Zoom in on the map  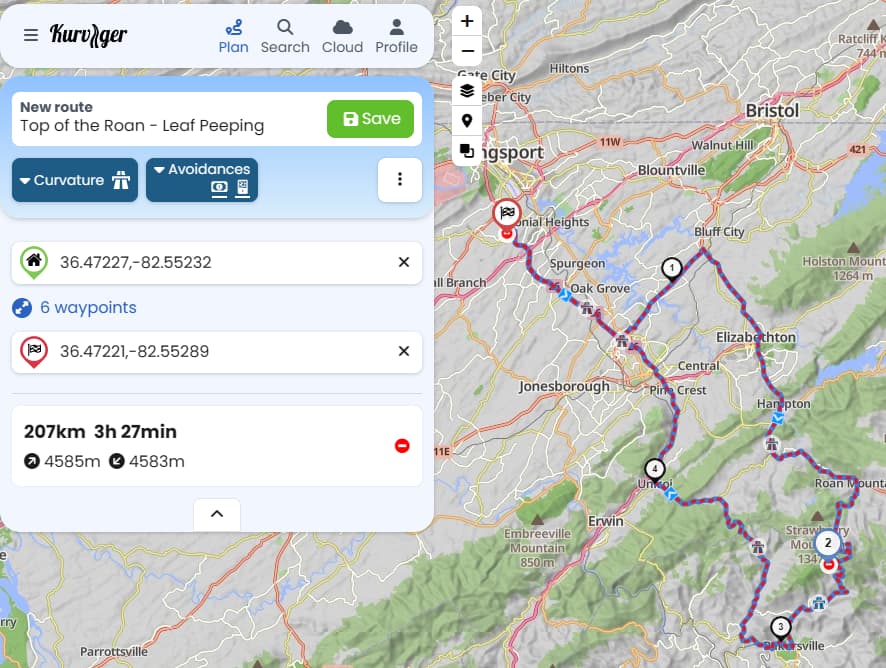pyautogui.click(x=467, y=21)
